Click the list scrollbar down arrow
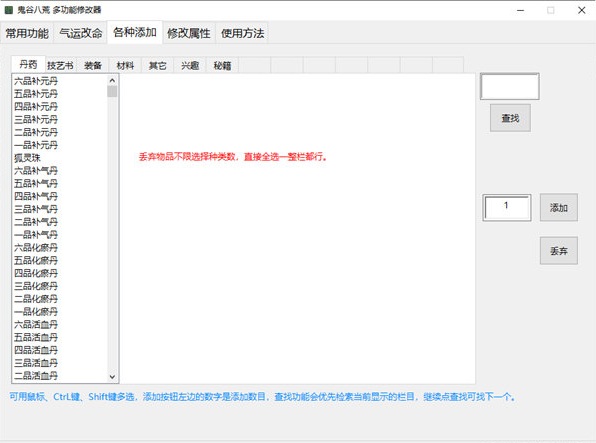The height and width of the screenshot is (443, 596). pyautogui.click(x=112, y=376)
